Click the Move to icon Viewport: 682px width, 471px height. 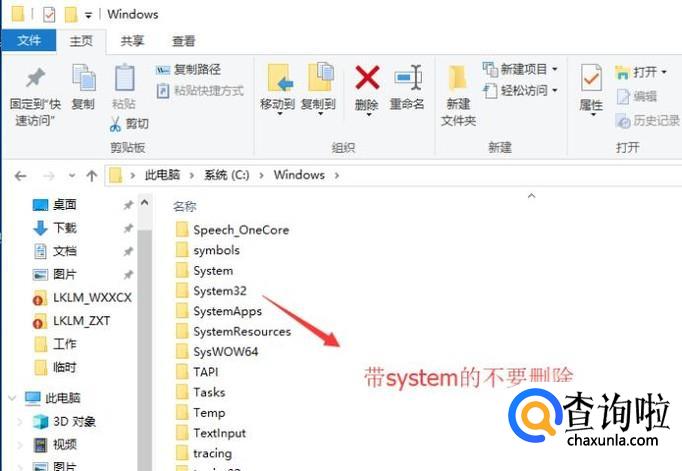coord(280,78)
